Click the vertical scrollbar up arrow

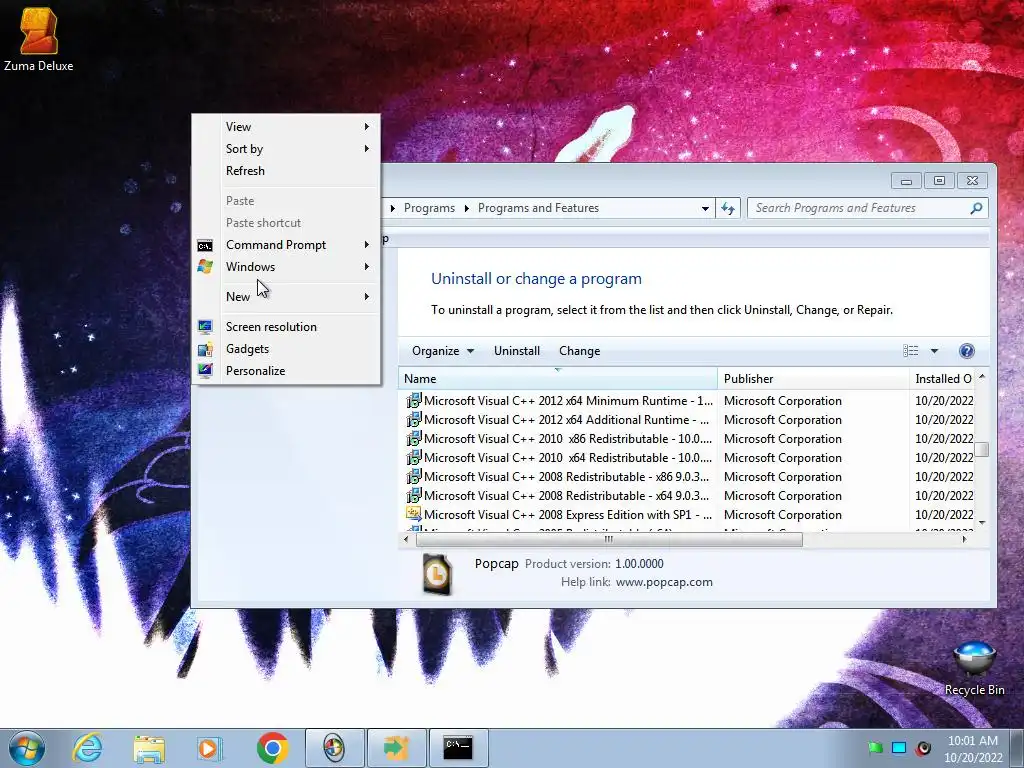pos(982,377)
